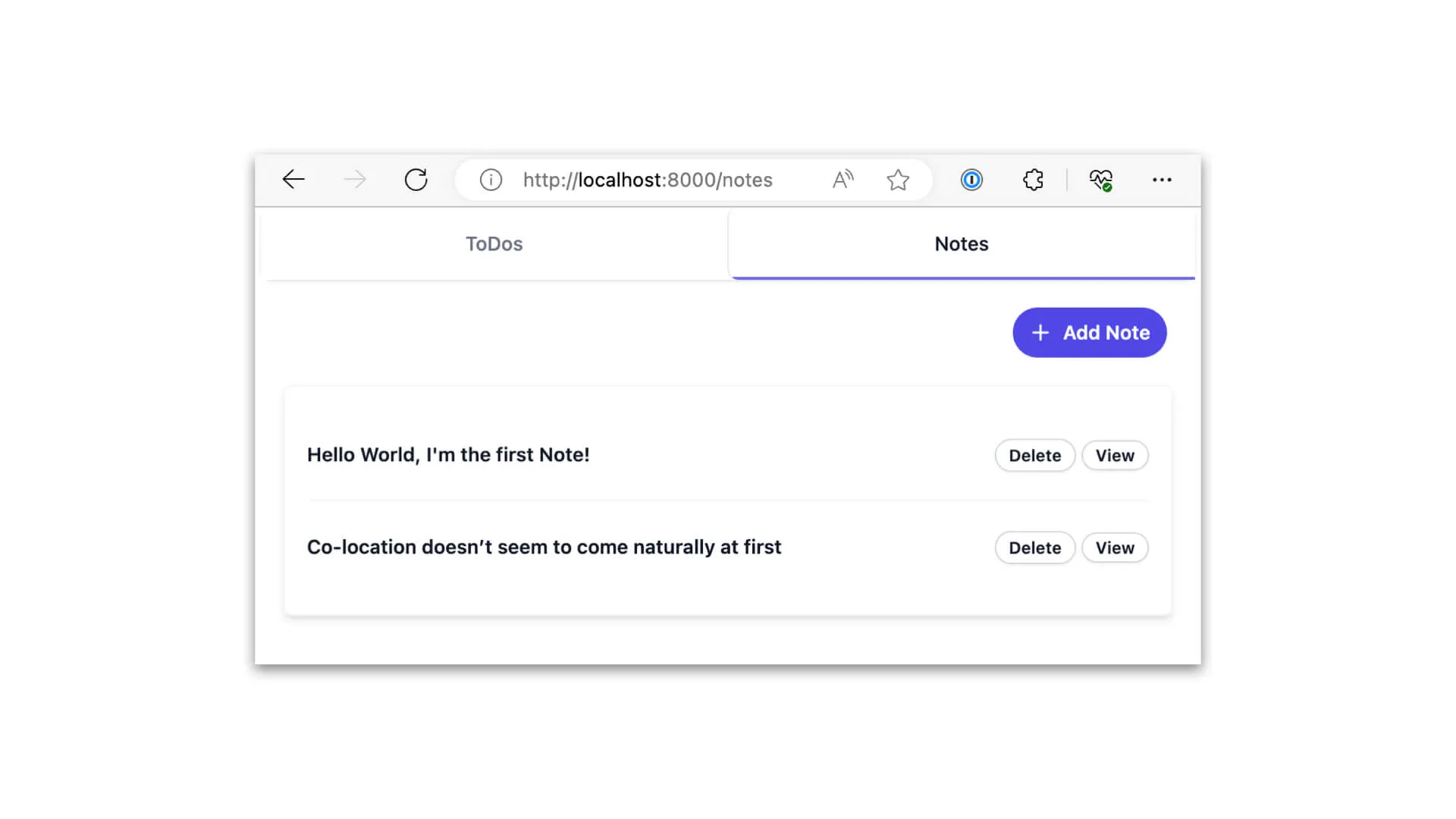Bookmark this page with the star

click(898, 180)
